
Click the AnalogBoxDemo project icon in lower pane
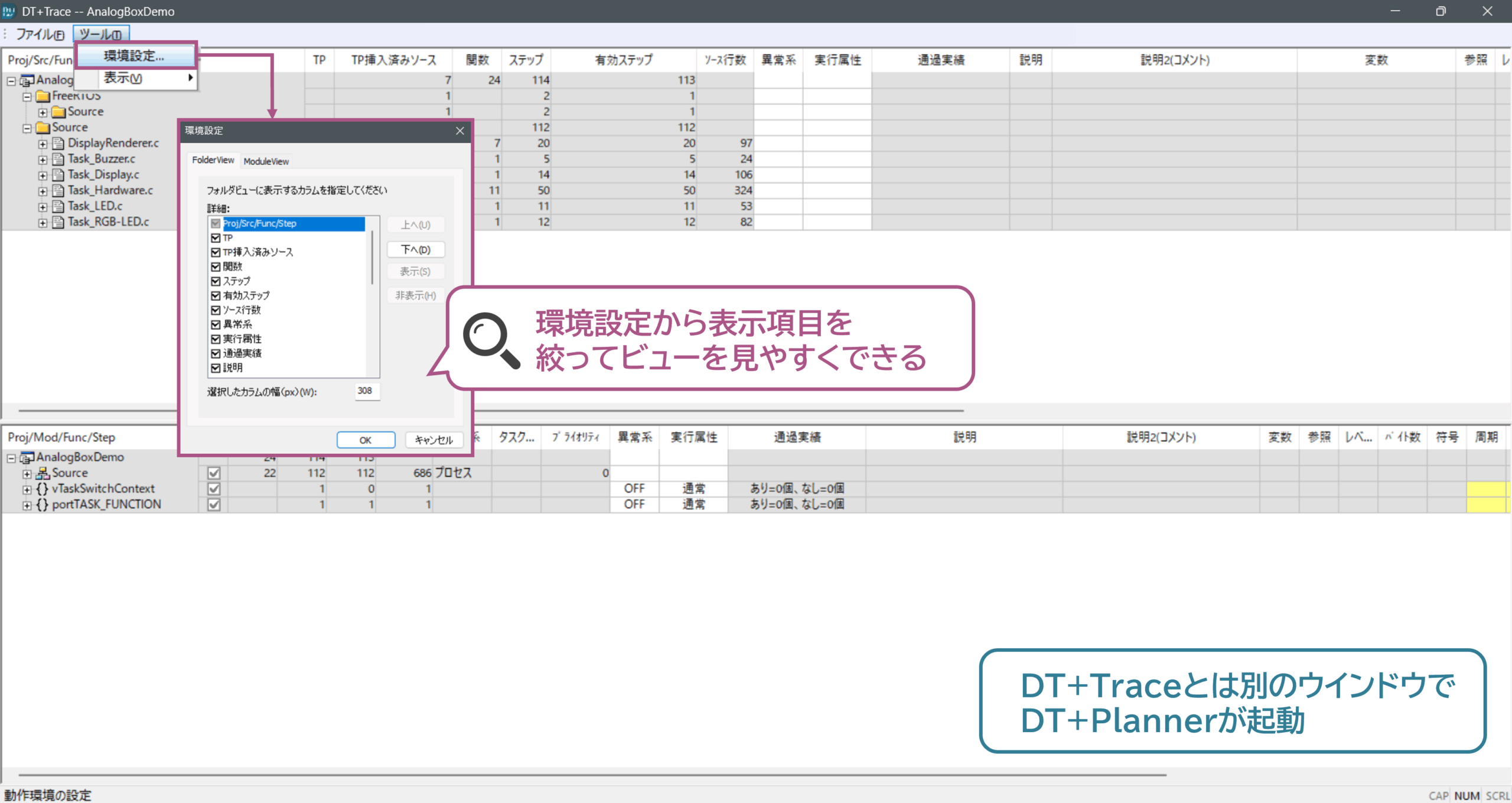tap(27, 457)
